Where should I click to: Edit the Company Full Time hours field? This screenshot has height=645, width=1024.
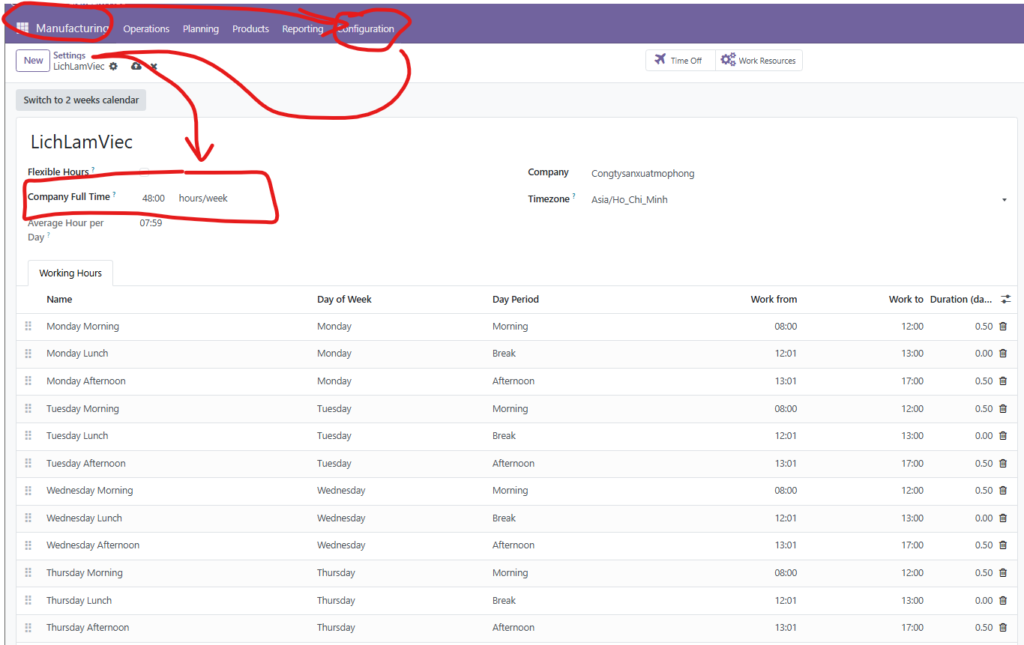(x=154, y=198)
